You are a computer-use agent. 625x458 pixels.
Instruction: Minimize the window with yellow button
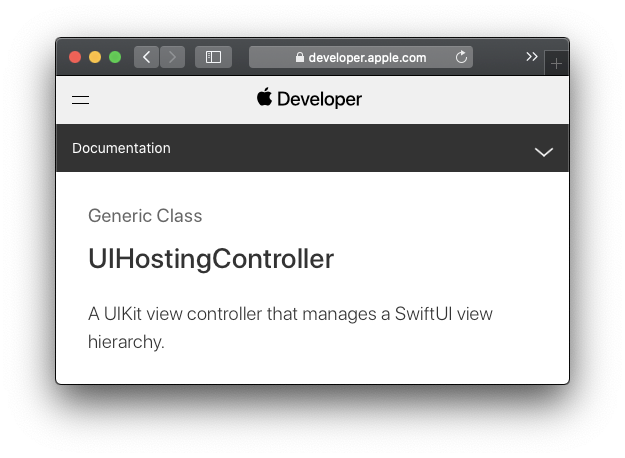click(x=95, y=57)
